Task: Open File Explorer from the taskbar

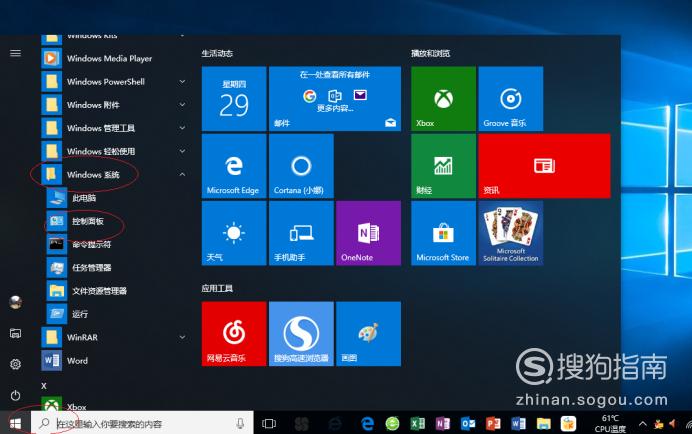Action: point(543,424)
